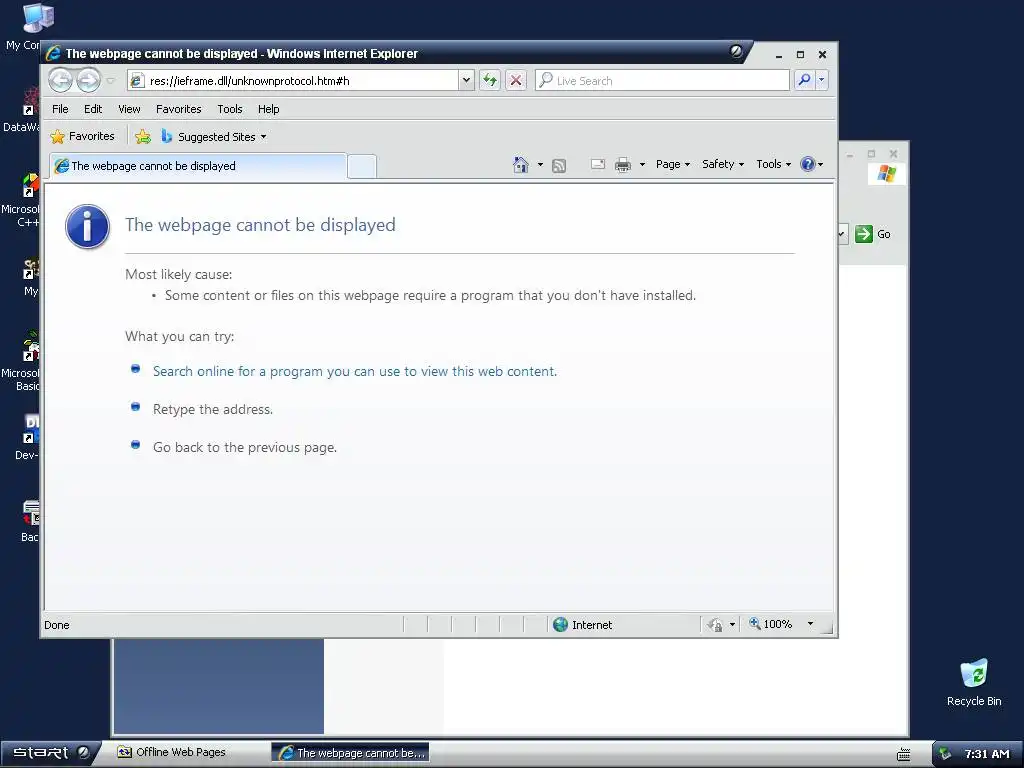Open the Tools menu in menu bar
This screenshot has width=1024, height=768.
230,109
